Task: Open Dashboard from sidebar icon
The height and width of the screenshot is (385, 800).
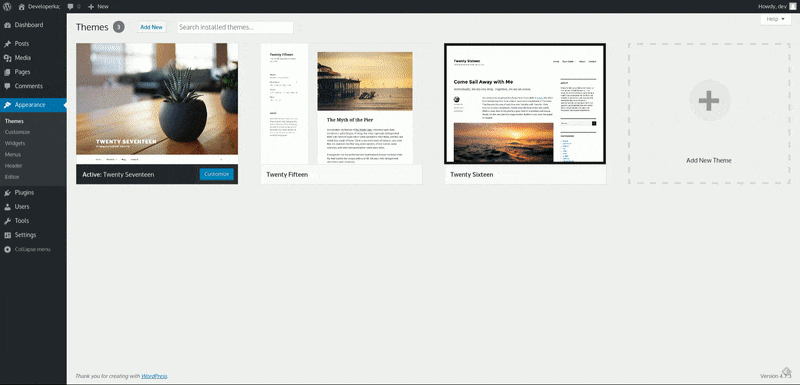Action: [7, 25]
